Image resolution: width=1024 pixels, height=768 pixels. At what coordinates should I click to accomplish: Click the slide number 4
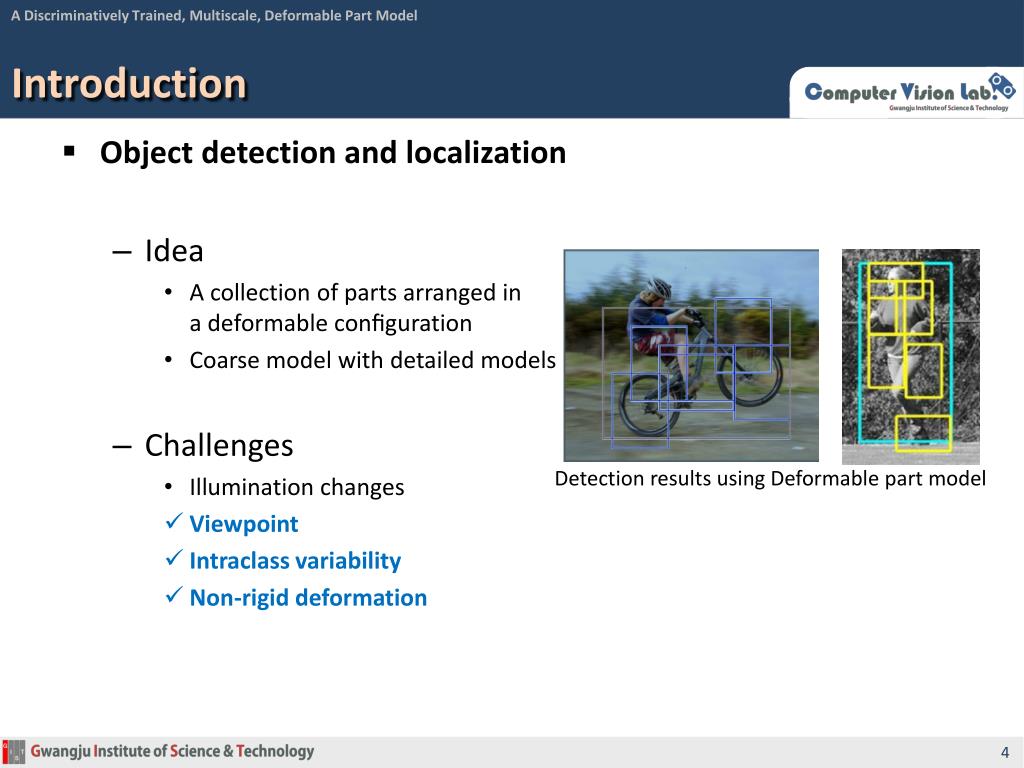pos(1005,752)
